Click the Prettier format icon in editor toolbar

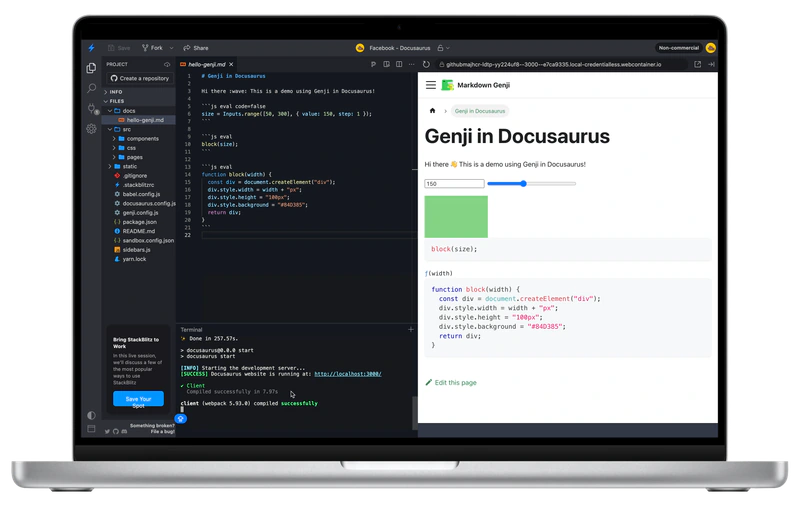pos(373,64)
